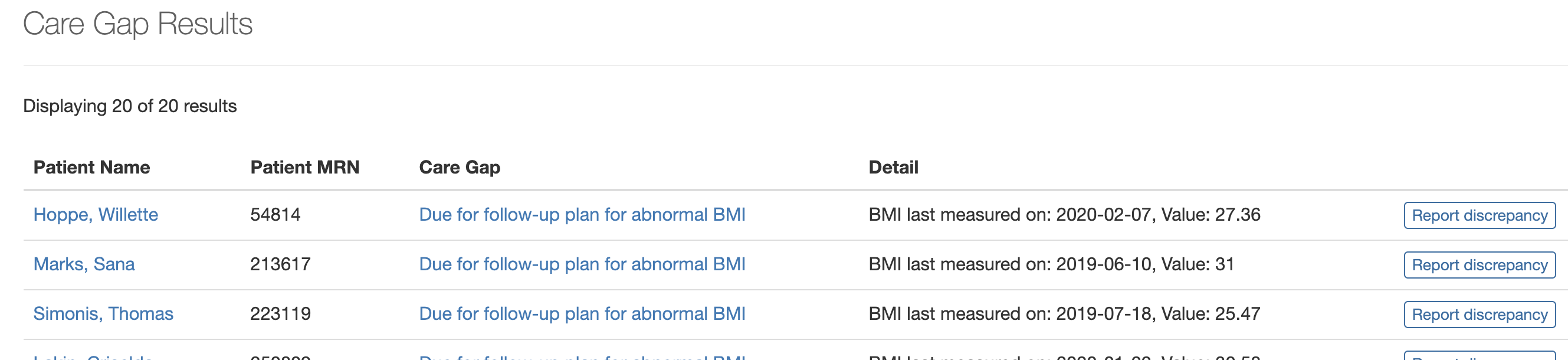Open patient Hoppe, Willette's record
Screen dimensions: 1568x360
(x=96, y=215)
